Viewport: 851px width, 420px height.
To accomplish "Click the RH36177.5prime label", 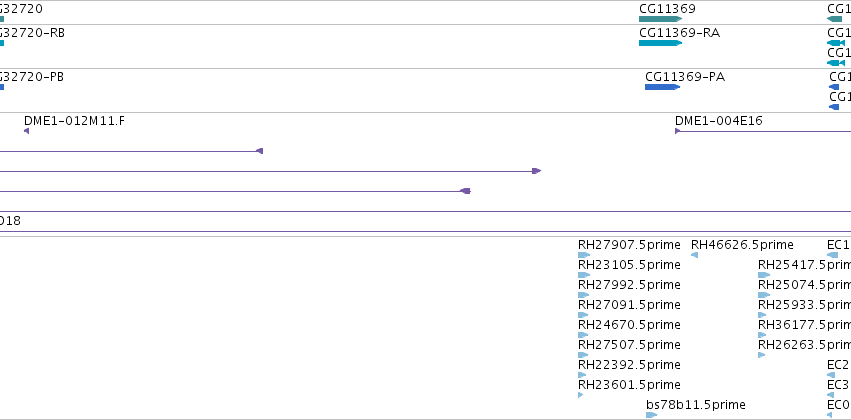I will coord(804,324).
